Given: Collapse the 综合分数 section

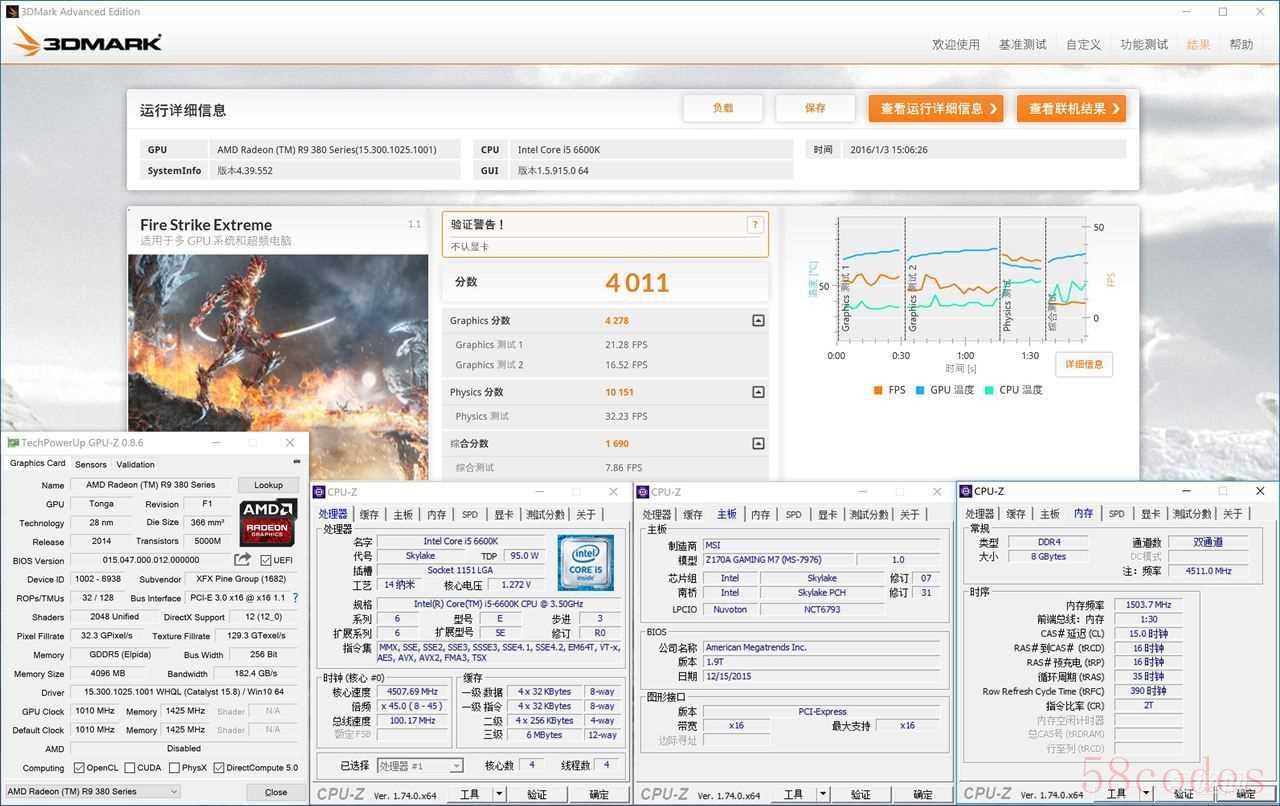Looking at the screenshot, I should point(758,443).
